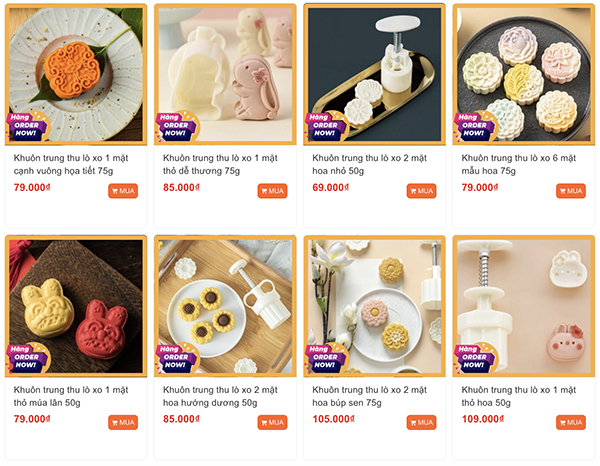Click MUA for hoa nhỏ 50g mold

(x=421, y=191)
